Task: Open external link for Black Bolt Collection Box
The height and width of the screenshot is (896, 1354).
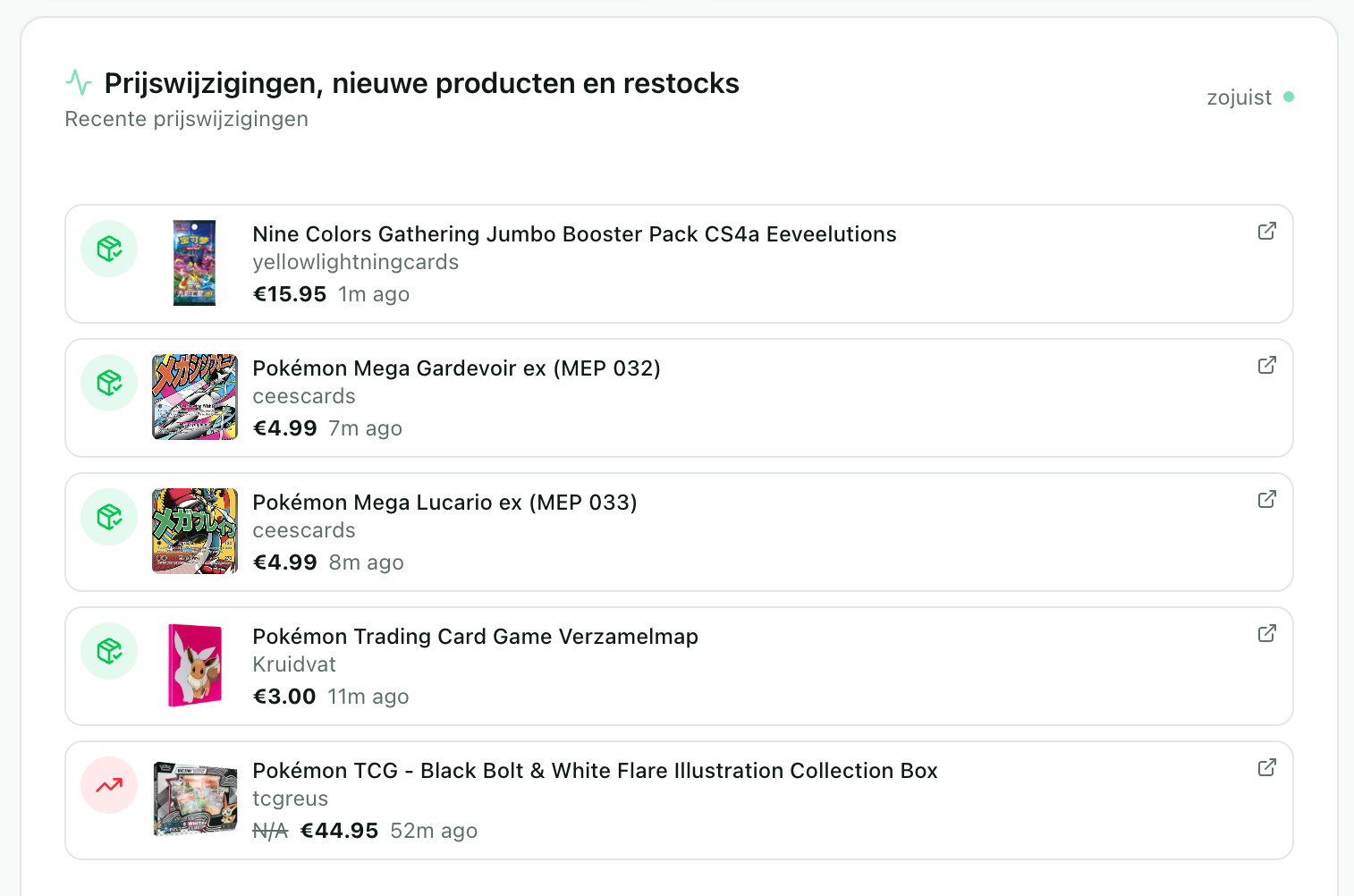Action: (x=1266, y=768)
